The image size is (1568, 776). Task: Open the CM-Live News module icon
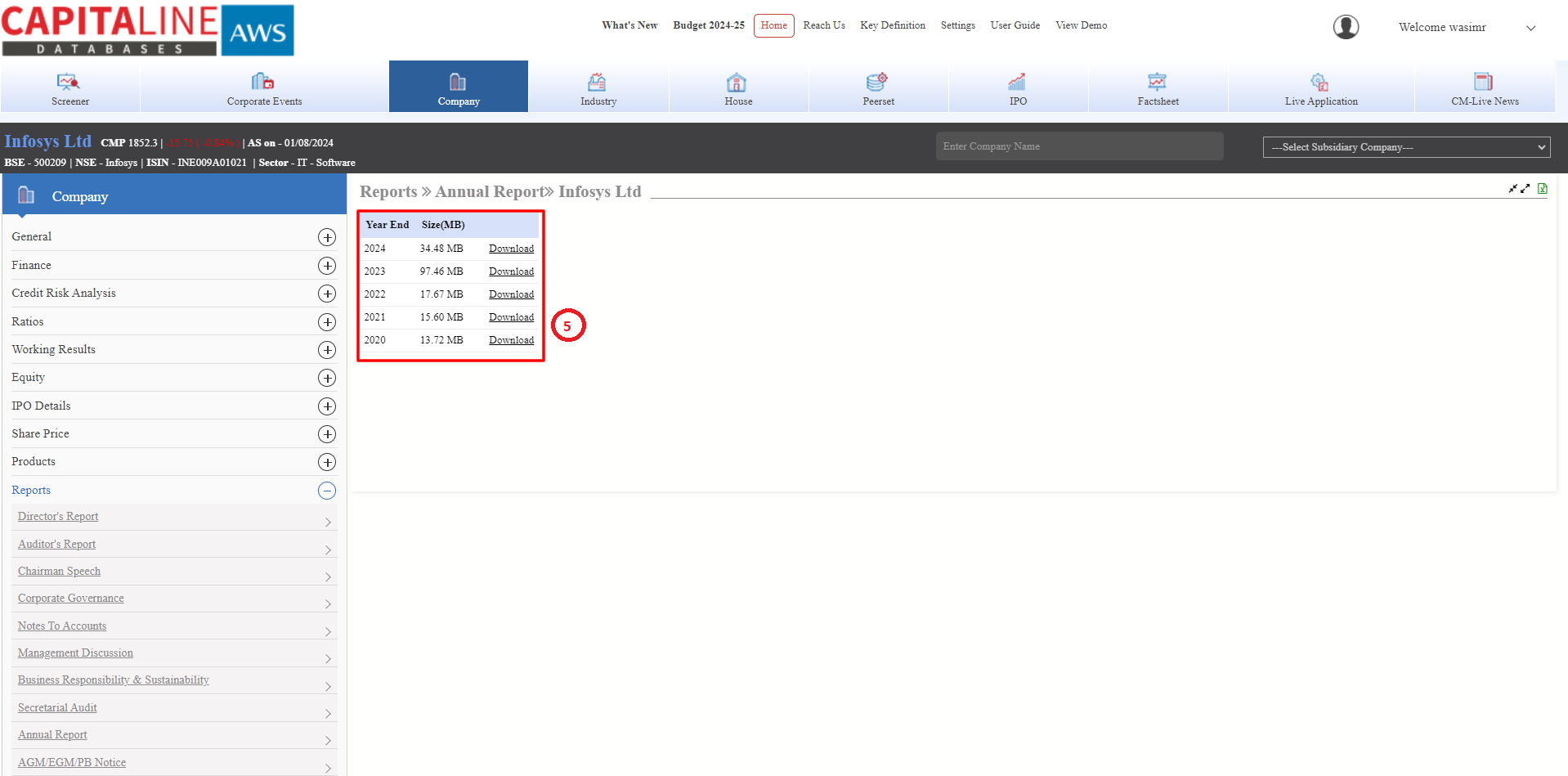(1484, 82)
